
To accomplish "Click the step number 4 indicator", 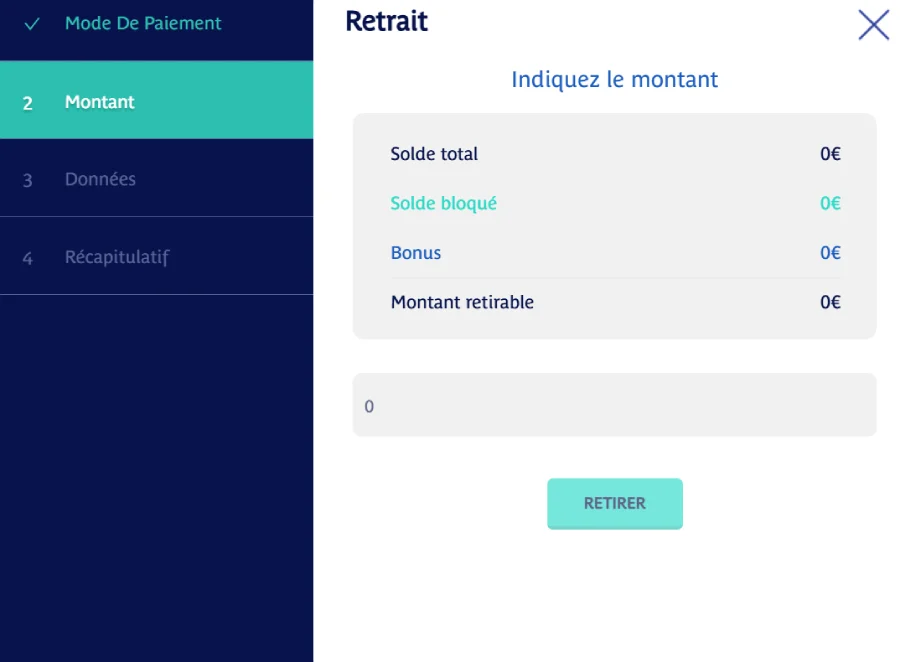I will click(28, 258).
